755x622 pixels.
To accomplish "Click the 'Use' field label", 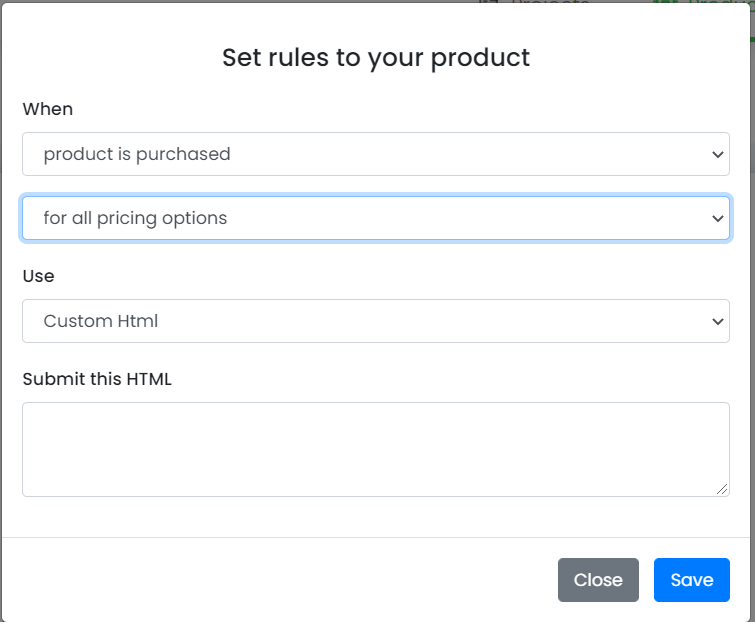I will [39, 275].
